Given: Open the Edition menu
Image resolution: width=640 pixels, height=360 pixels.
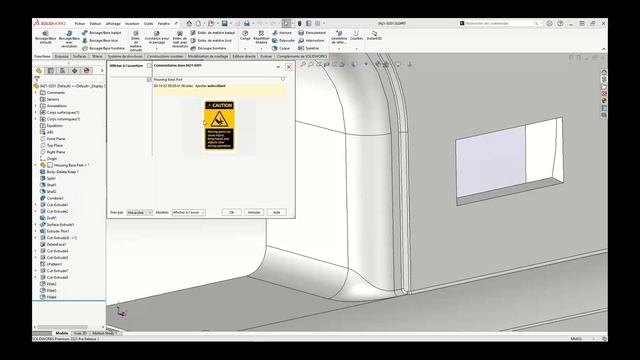Looking at the screenshot, I should click(96, 24).
